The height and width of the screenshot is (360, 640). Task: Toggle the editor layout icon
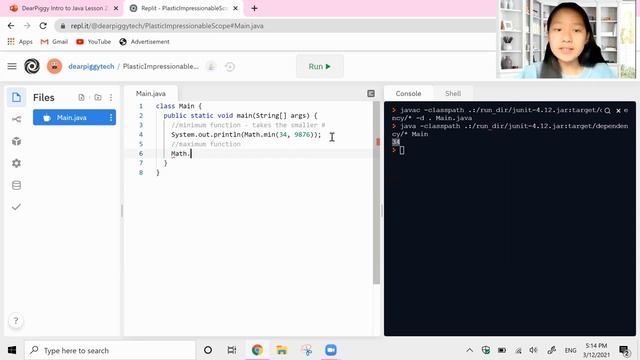[371, 93]
